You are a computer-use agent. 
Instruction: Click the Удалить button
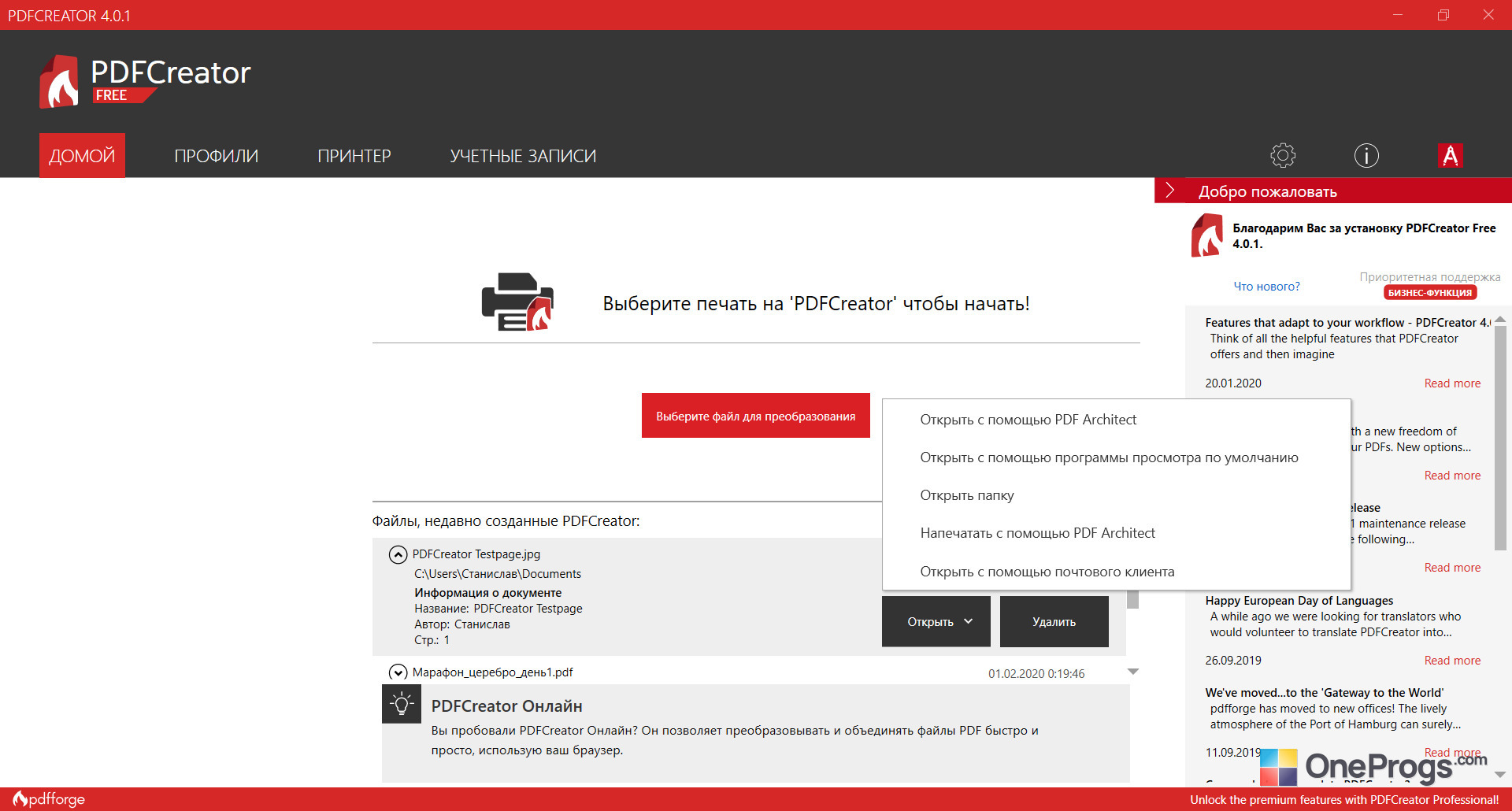[1054, 621]
